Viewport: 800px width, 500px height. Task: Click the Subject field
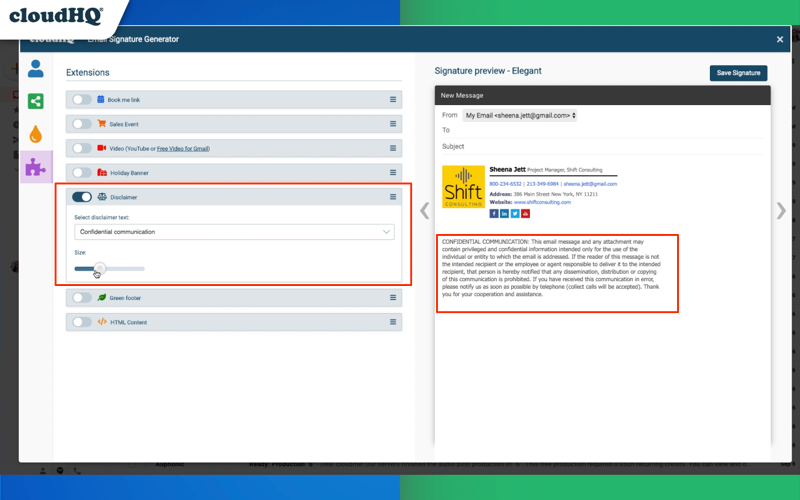tap(602, 146)
